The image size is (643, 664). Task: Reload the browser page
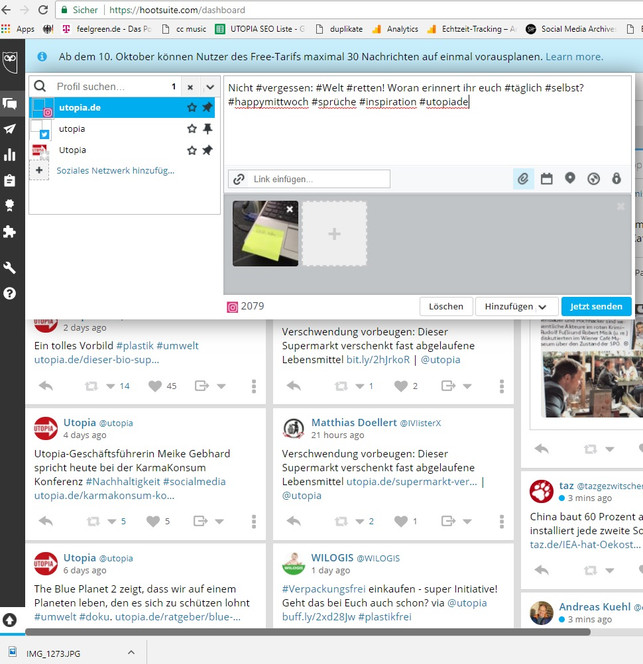(43, 9)
